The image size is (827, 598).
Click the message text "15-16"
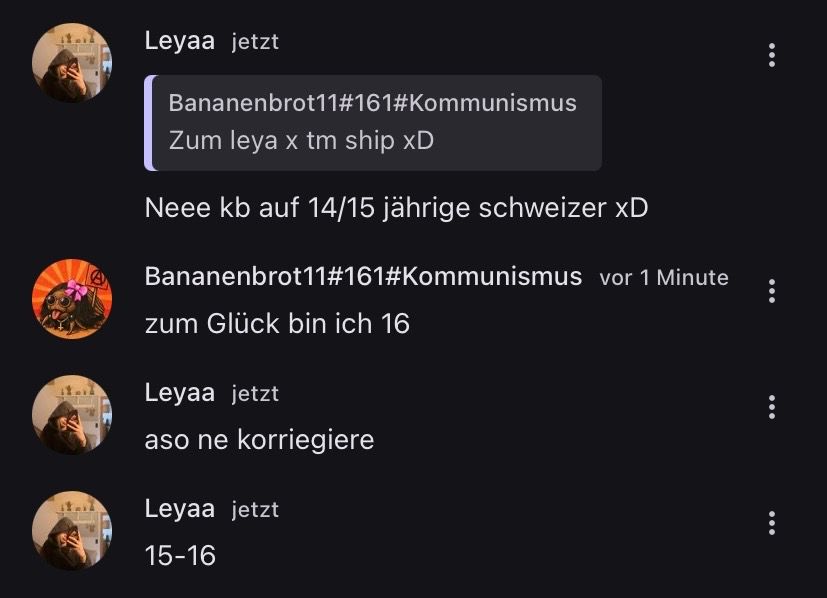(180, 555)
